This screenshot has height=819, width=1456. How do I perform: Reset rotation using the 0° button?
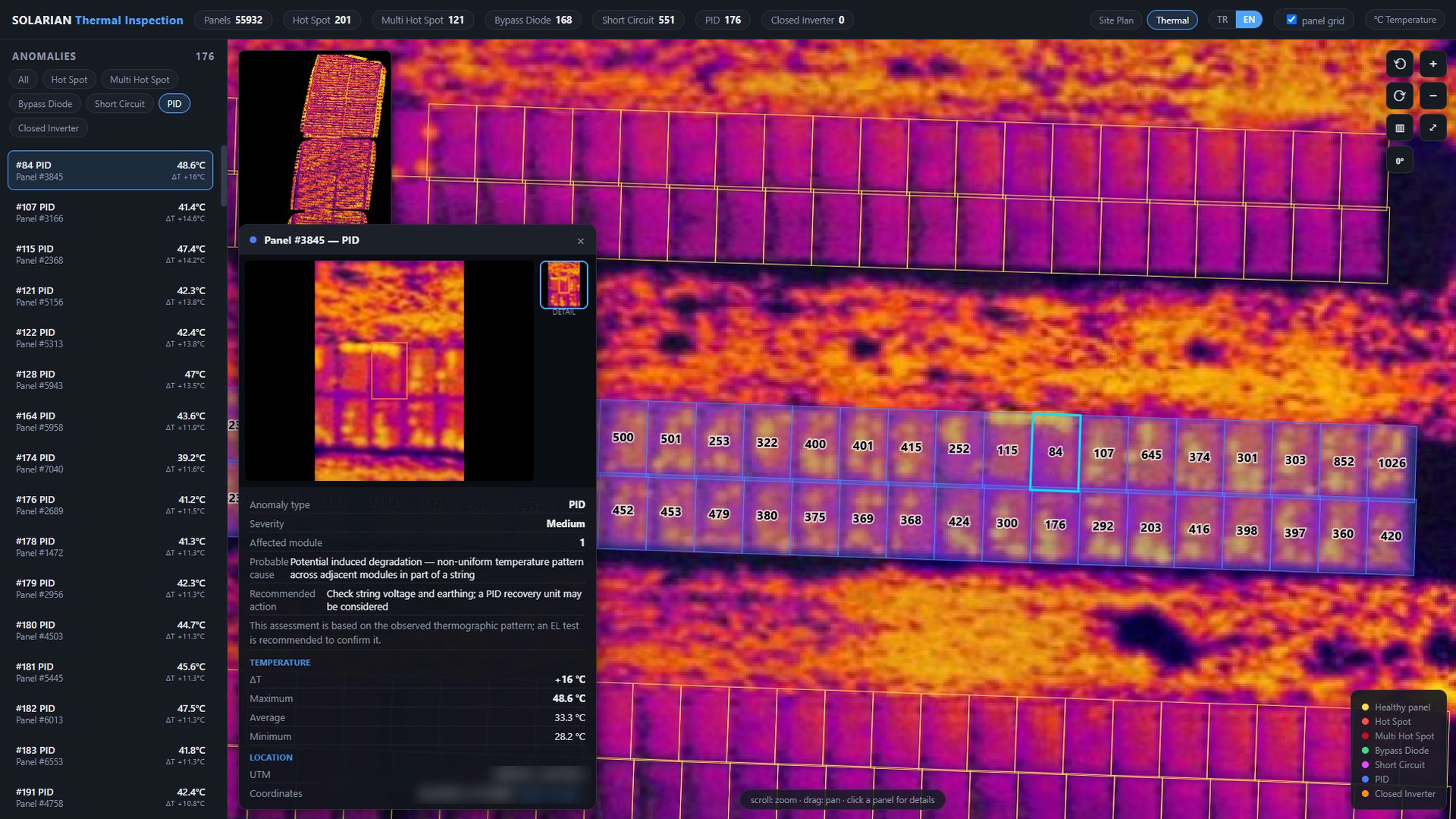(1400, 161)
